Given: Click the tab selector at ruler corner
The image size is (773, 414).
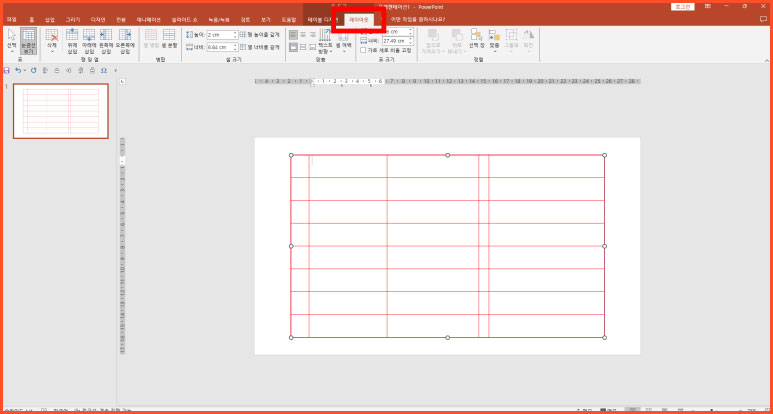Looking at the screenshot, I should coord(123,81).
